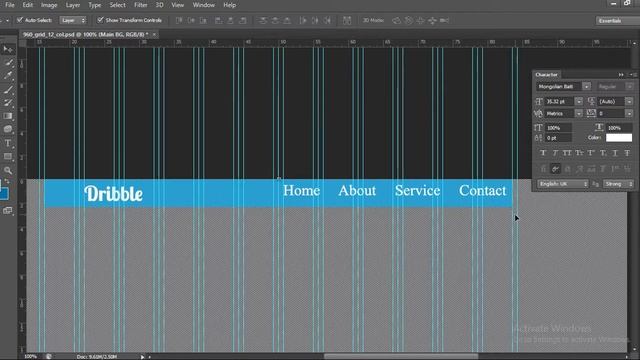Screen dimensions: 640x360
Task: Swap foreground and background colors
Action: tap(7, 181)
